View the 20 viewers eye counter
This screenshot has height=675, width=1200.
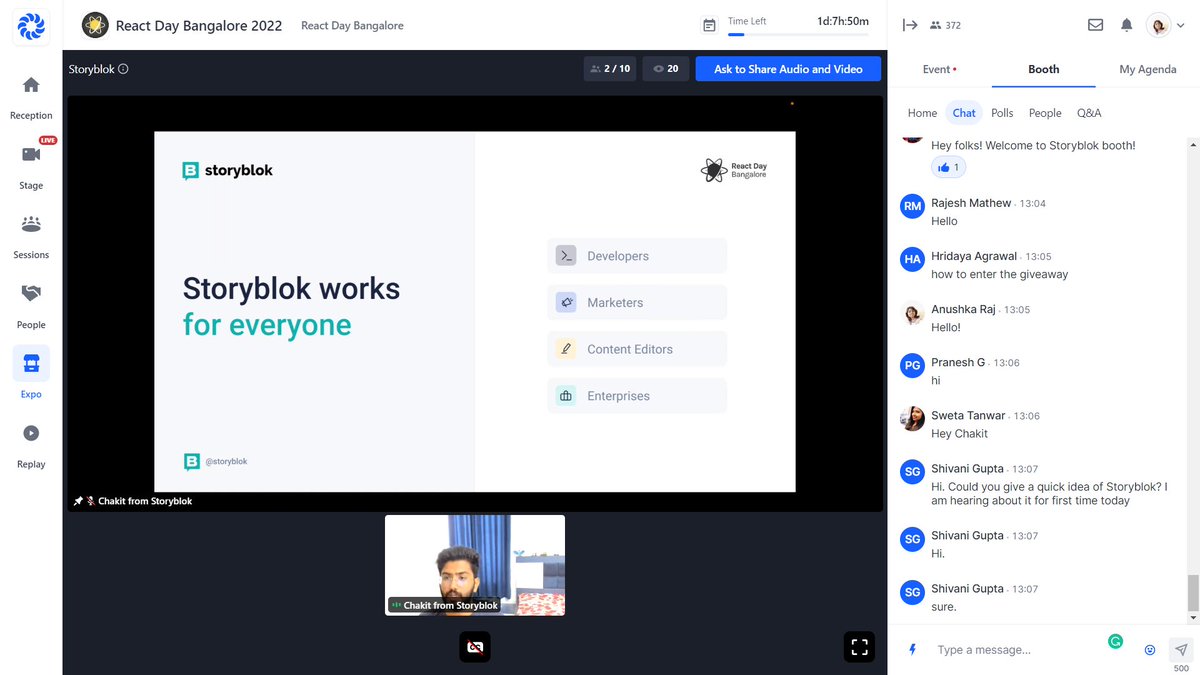665,69
